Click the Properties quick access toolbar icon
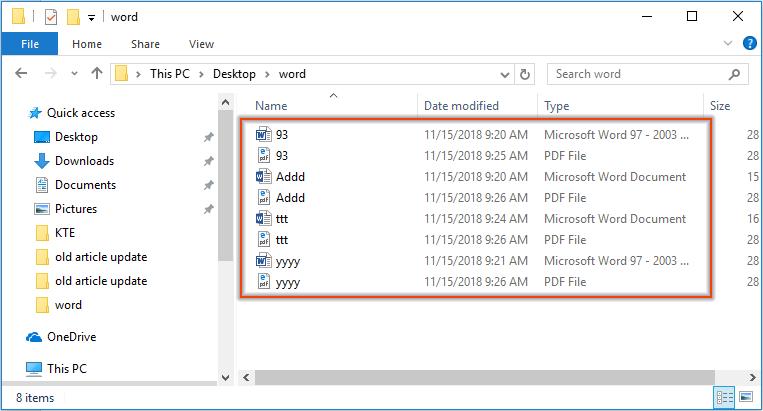763x411 pixels. (x=51, y=18)
